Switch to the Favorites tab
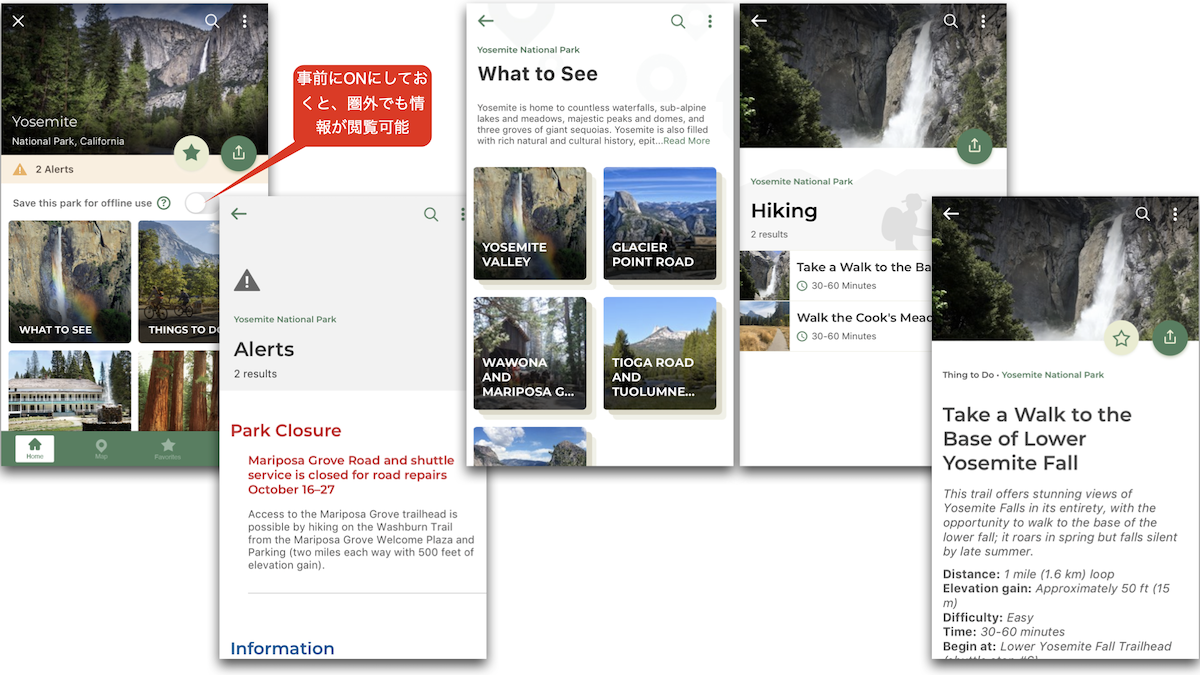Image resolution: width=1200 pixels, height=675 pixels. (168, 449)
